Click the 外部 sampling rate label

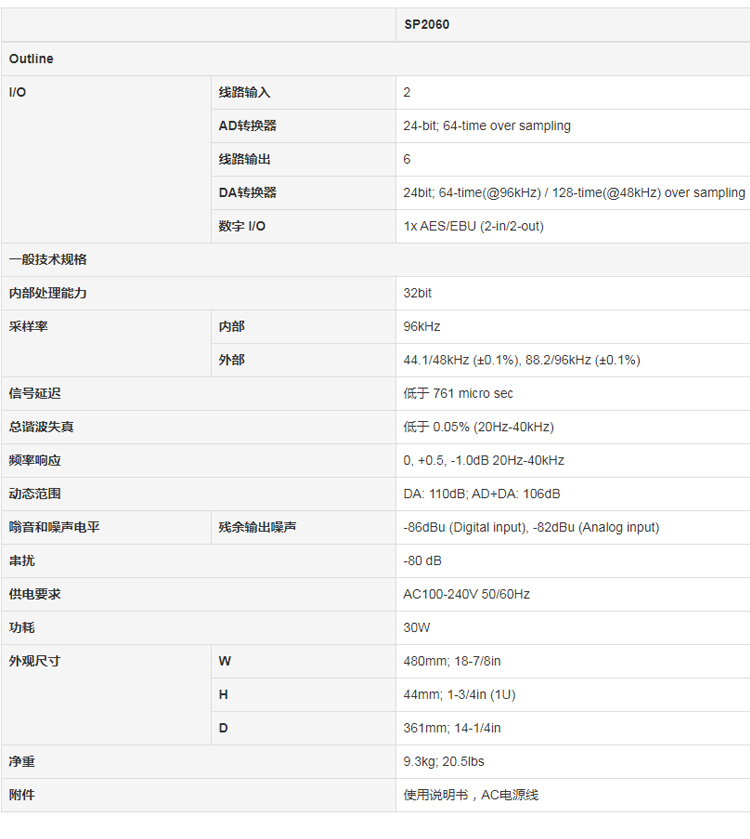point(231,360)
